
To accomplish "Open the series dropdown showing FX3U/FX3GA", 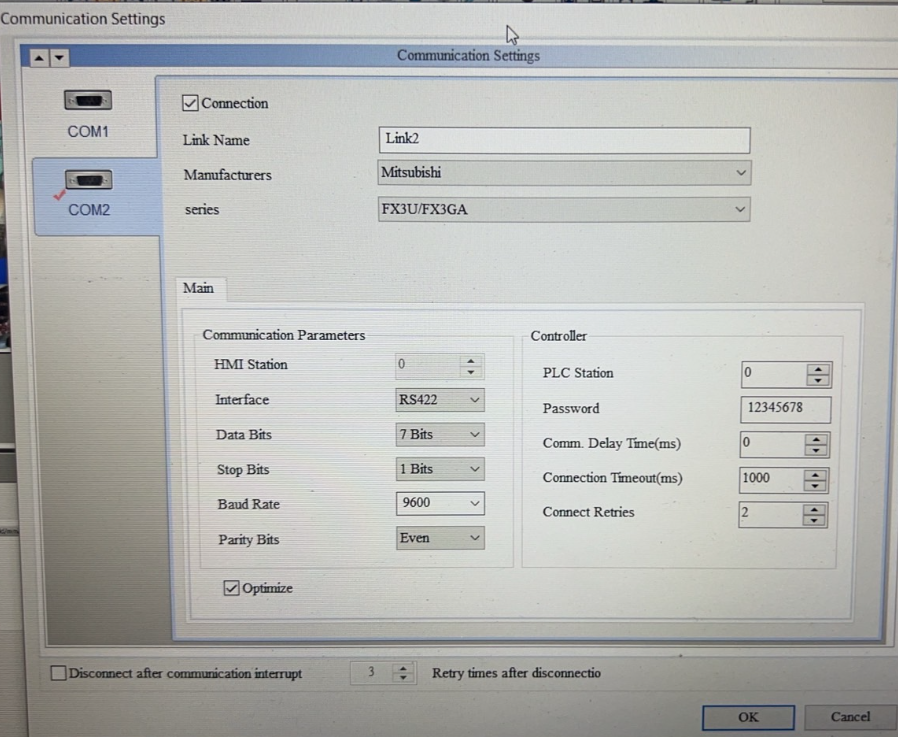I will [564, 209].
